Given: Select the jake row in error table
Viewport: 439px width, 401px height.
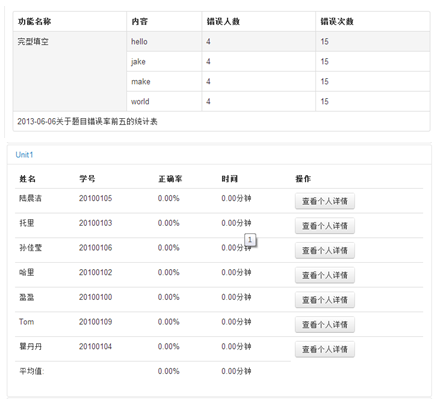Looking at the screenshot, I should click(x=278, y=61).
